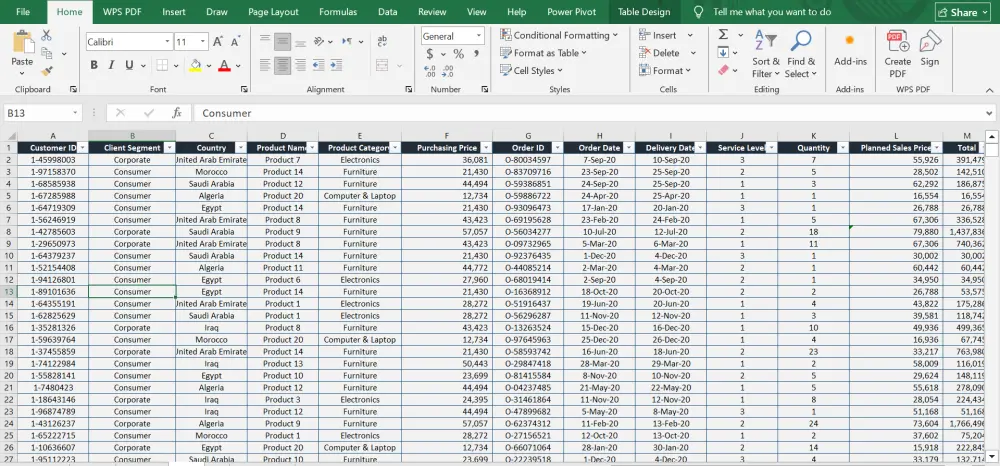1000x466 pixels.
Task: Apply the red font color A
Action: coord(224,65)
